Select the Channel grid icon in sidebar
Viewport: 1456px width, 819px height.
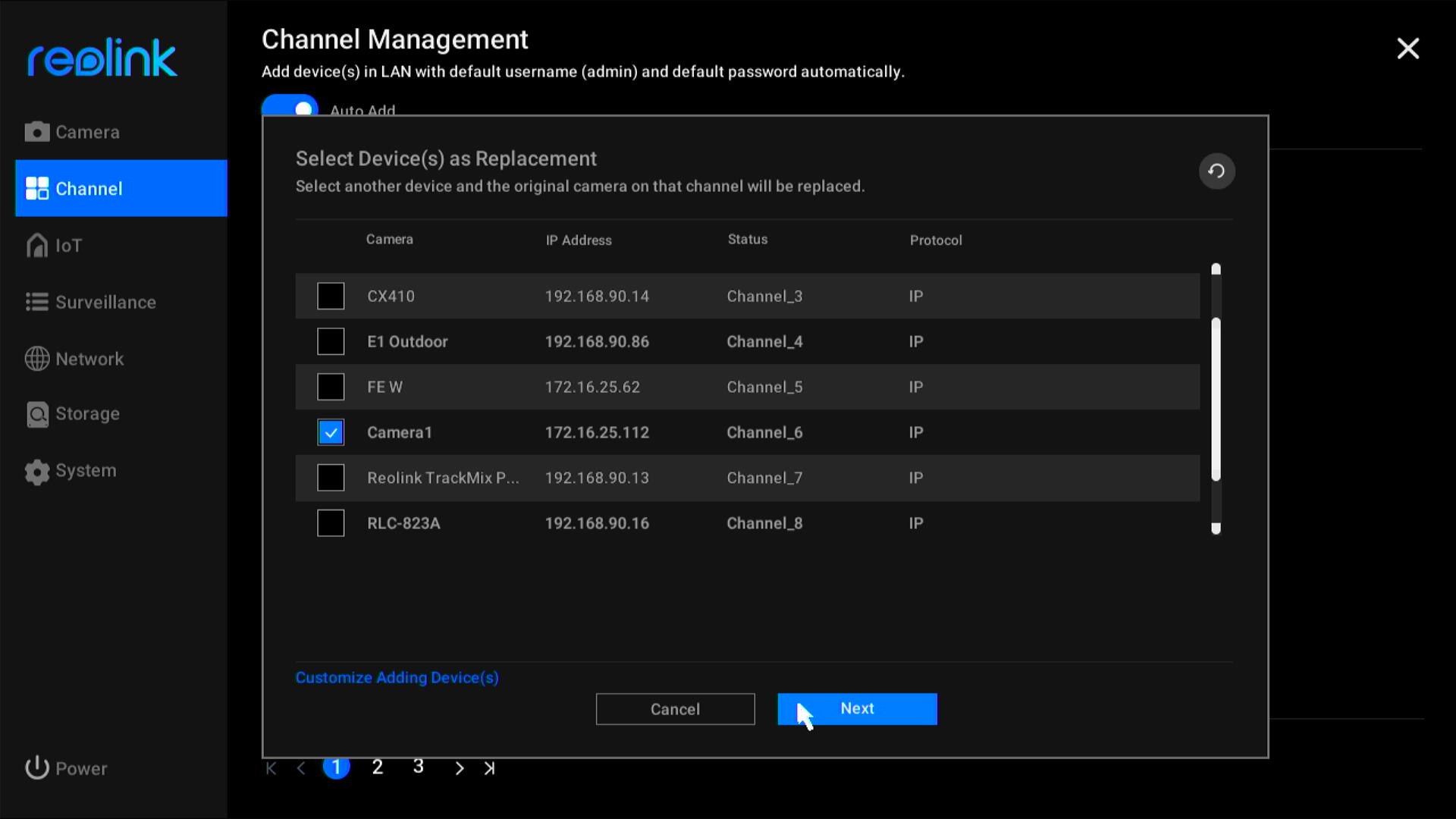tap(36, 188)
